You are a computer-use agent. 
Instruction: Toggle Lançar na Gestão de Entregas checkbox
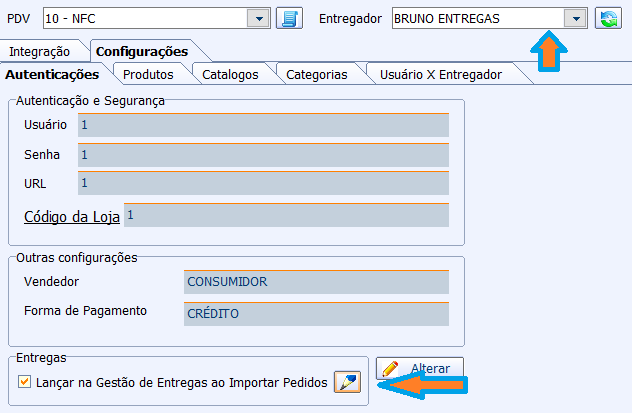point(25,382)
